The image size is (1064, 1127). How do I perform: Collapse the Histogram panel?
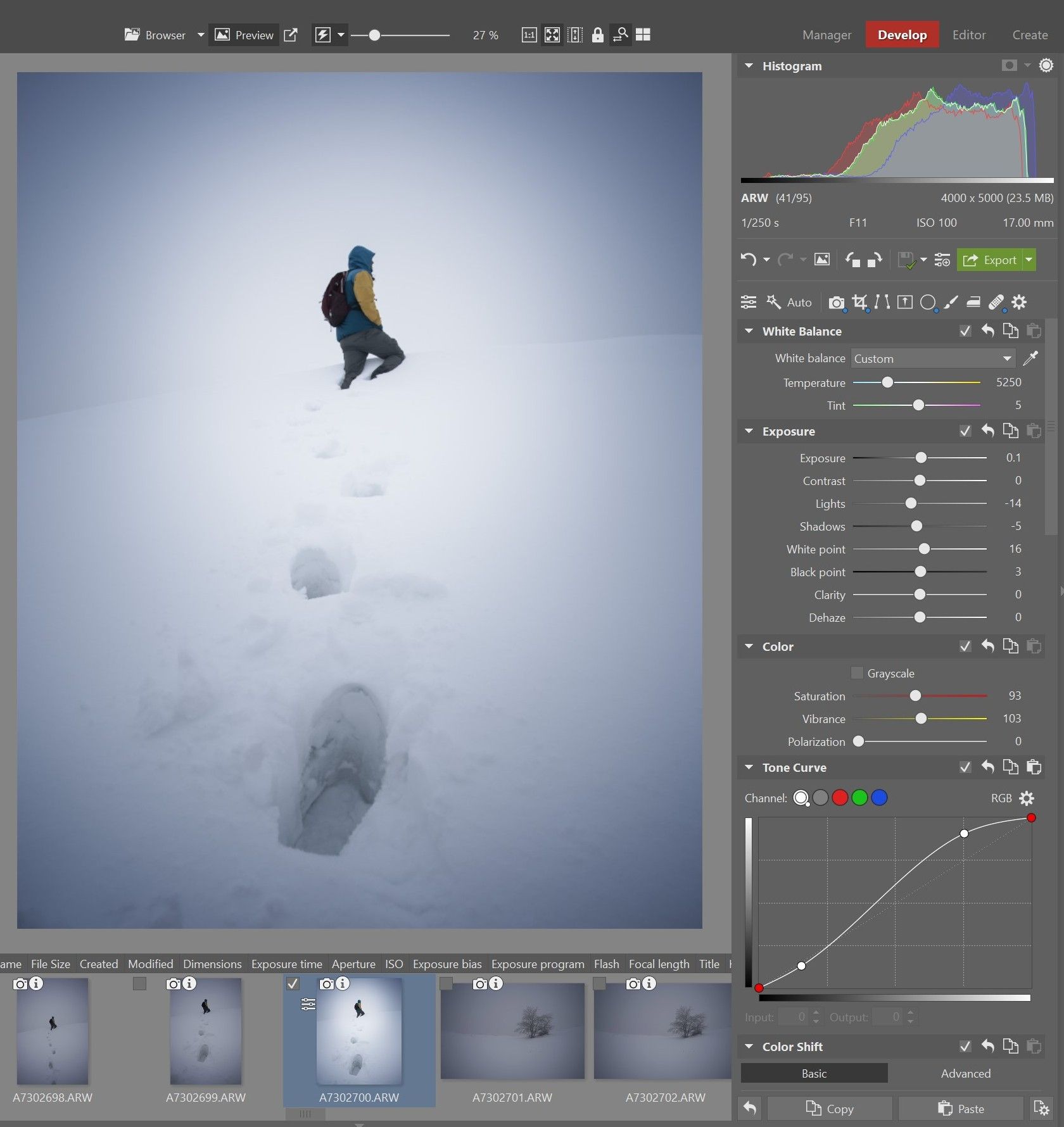(x=749, y=66)
